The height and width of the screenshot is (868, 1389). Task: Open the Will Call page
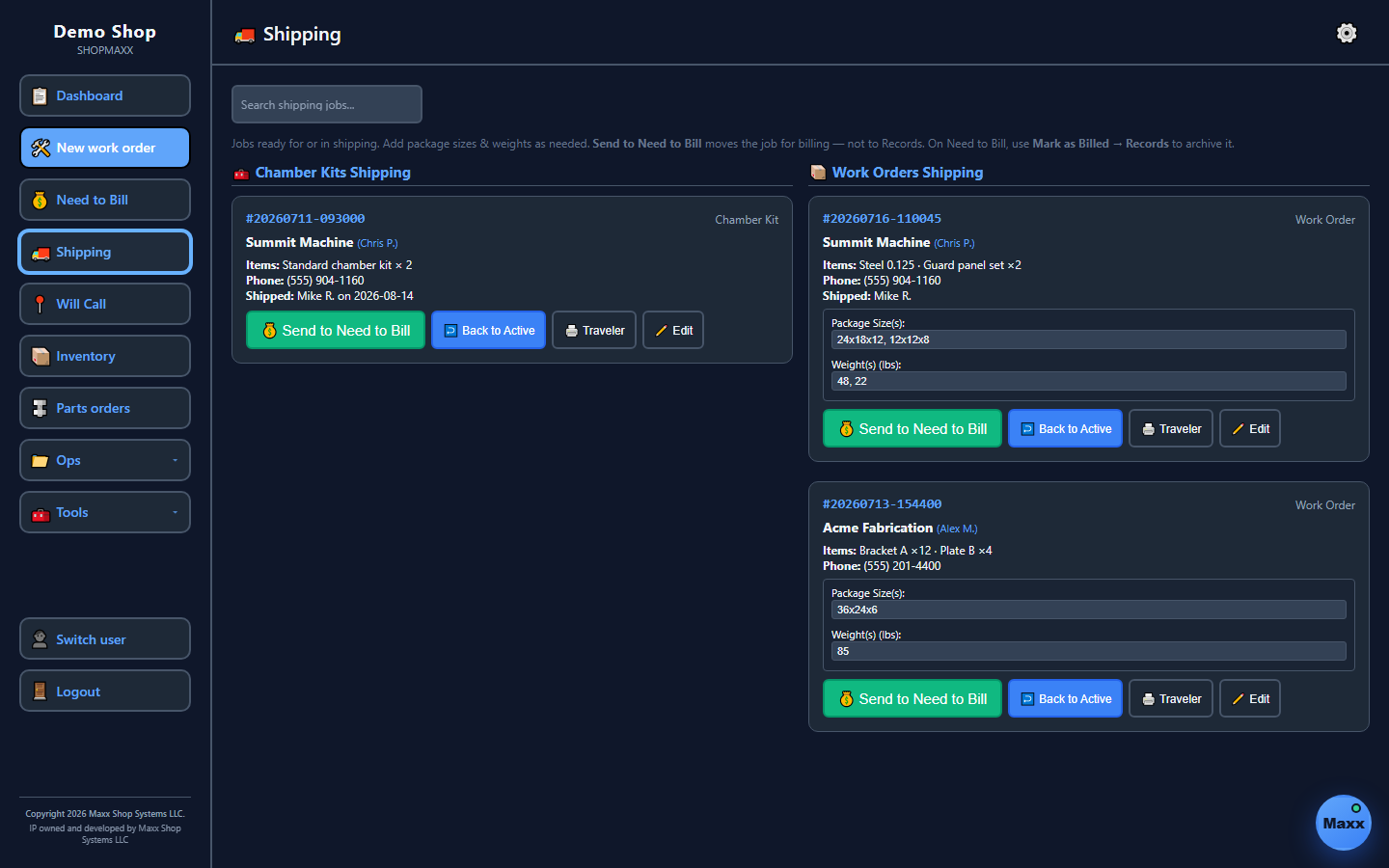105,304
